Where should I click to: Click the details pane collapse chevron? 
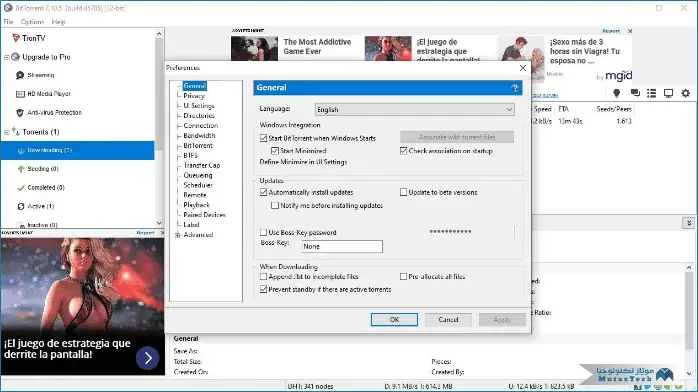click(x=689, y=223)
